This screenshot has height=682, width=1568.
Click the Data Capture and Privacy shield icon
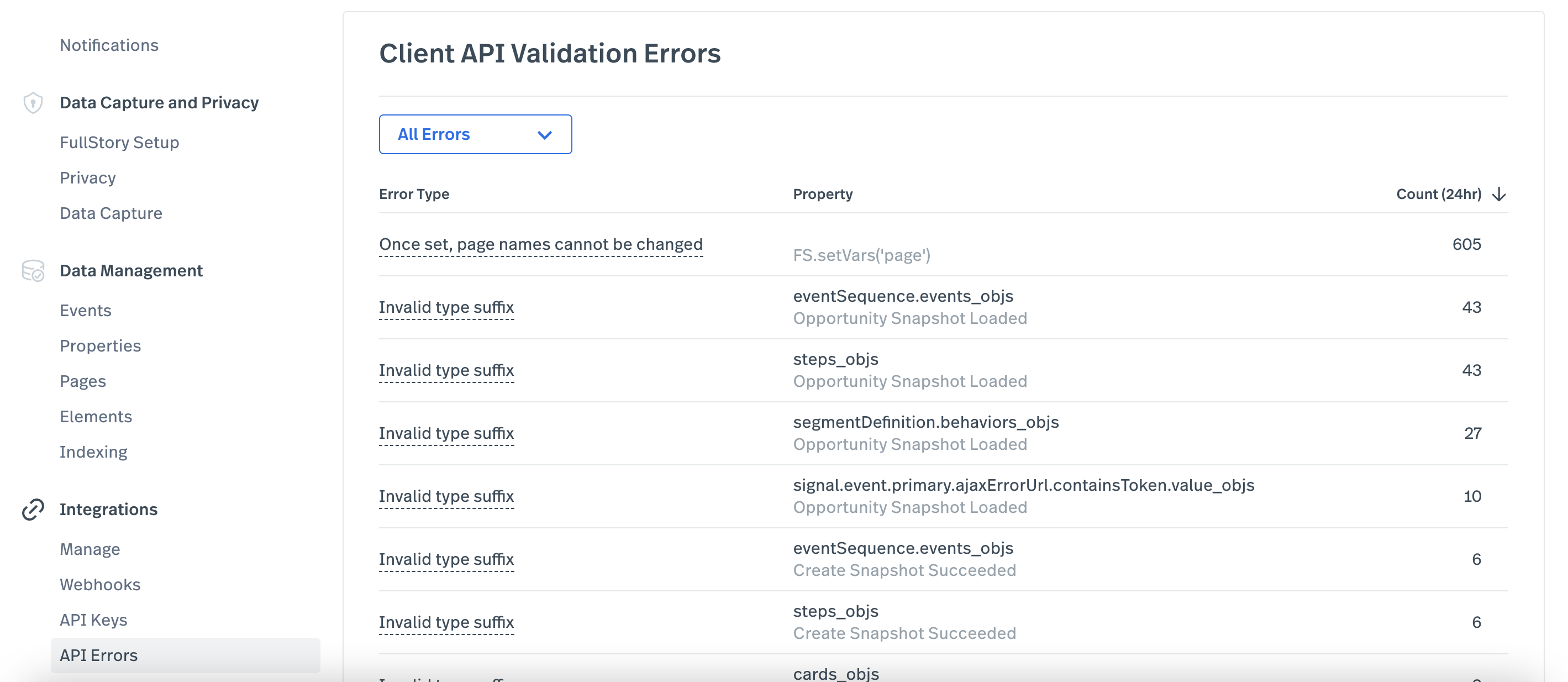pos(33,103)
